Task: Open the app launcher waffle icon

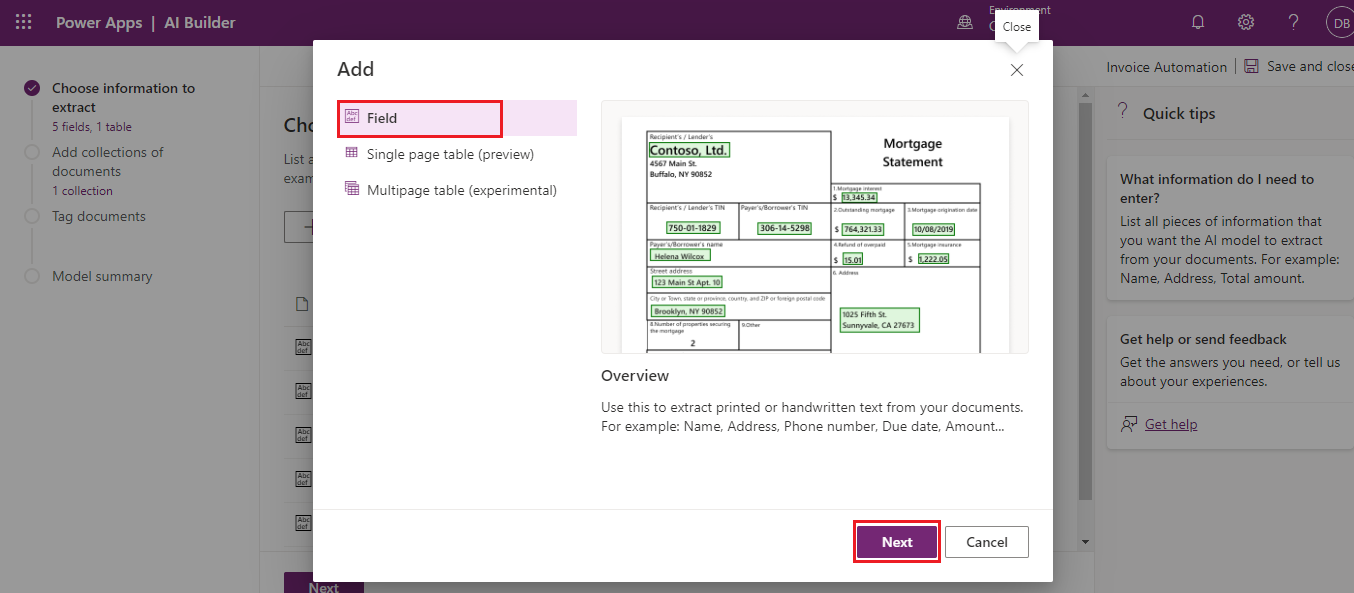Action: tap(23, 22)
